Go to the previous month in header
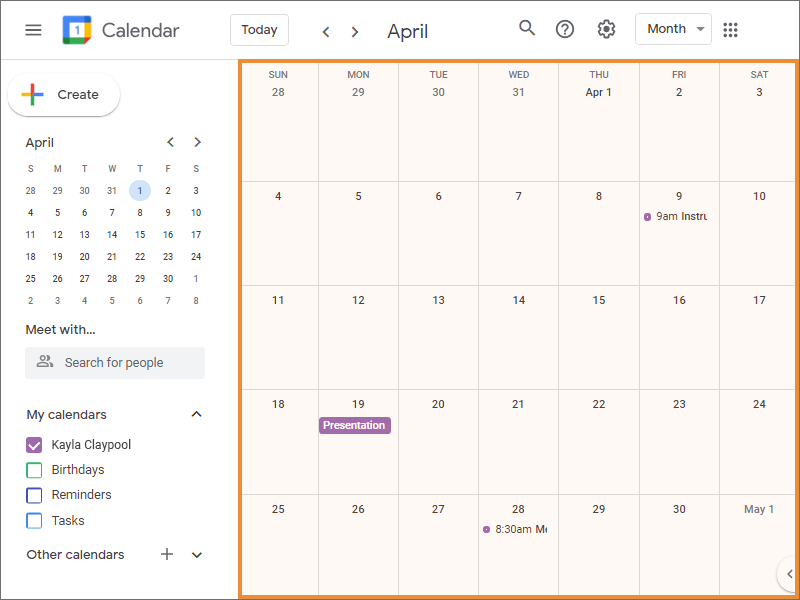Image resolution: width=800 pixels, height=600 pixels. (x=326, y=31)
